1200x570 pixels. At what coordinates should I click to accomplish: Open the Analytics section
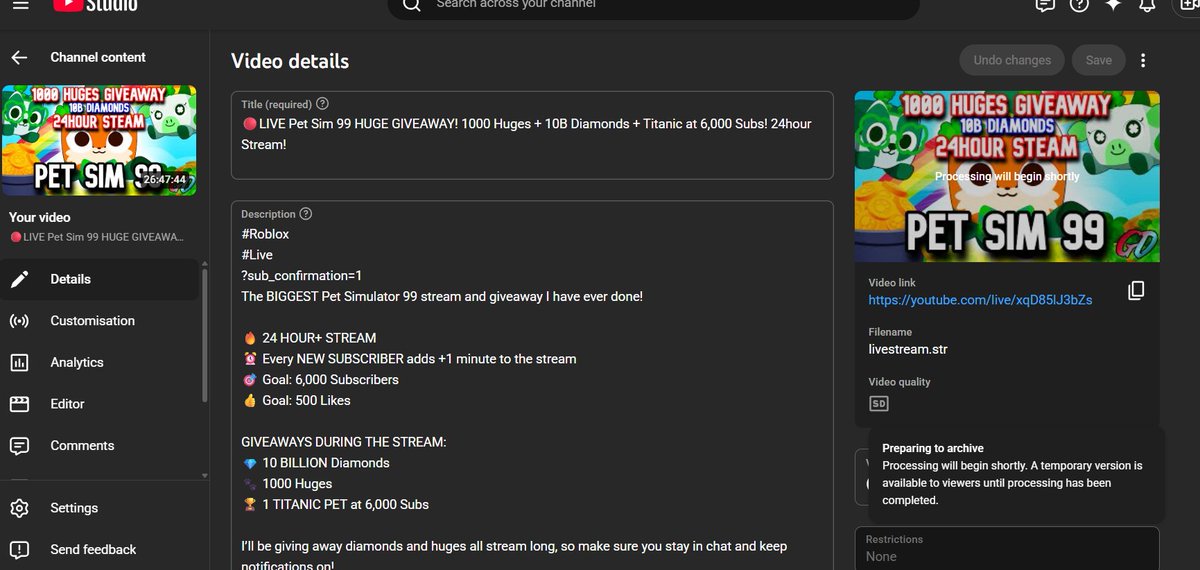point(100,363)
